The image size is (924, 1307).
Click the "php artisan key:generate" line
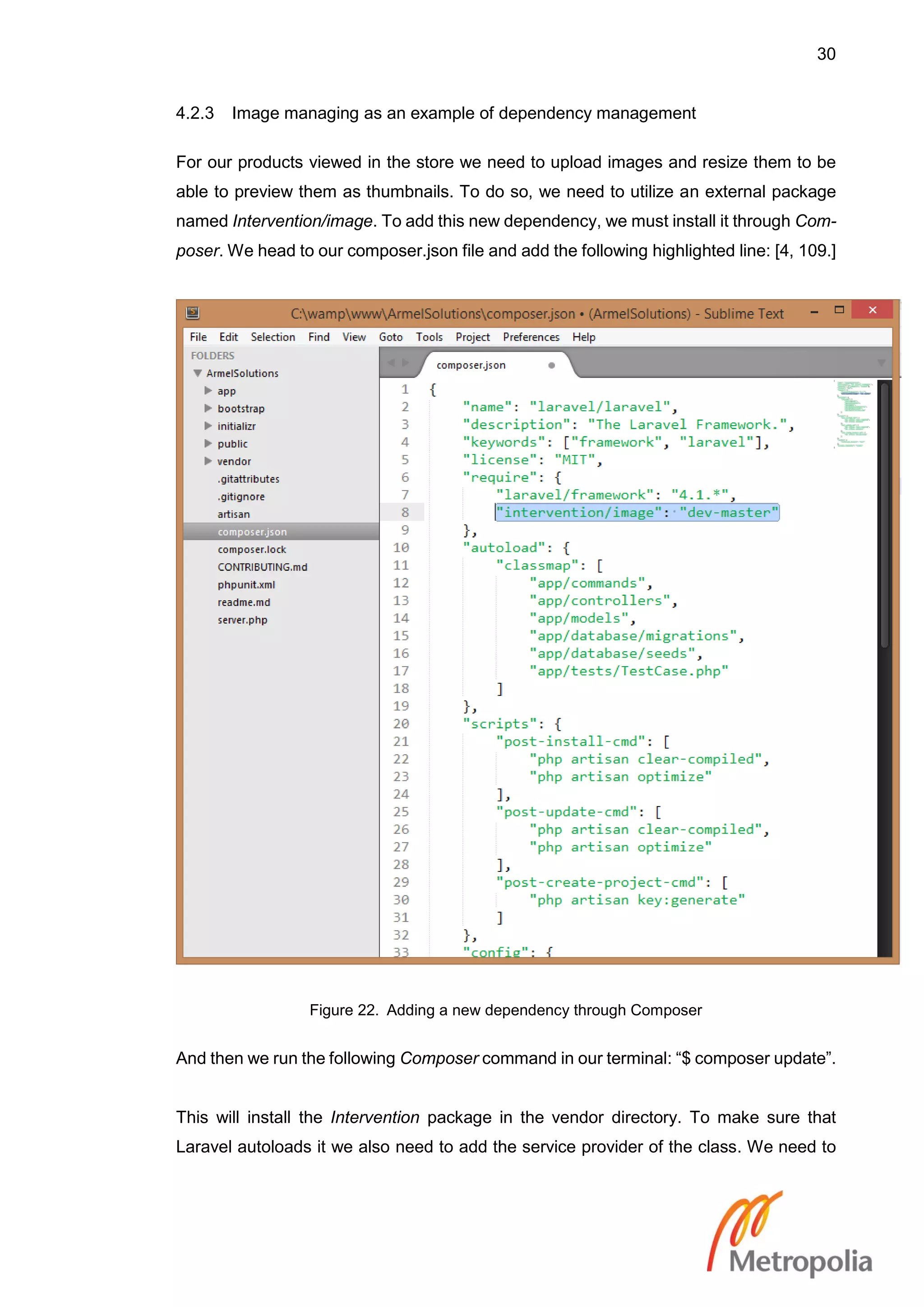click(x=637, y=900)
